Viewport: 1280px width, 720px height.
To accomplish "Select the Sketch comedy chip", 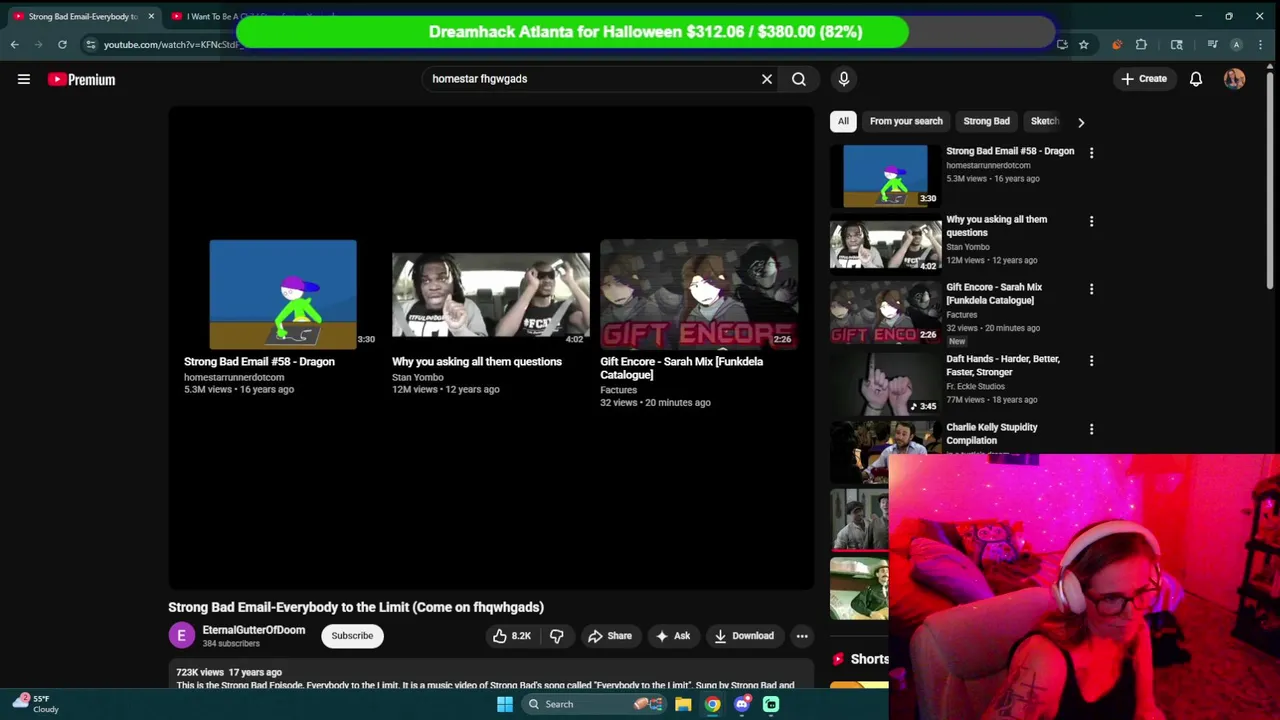I will 1044,121.
